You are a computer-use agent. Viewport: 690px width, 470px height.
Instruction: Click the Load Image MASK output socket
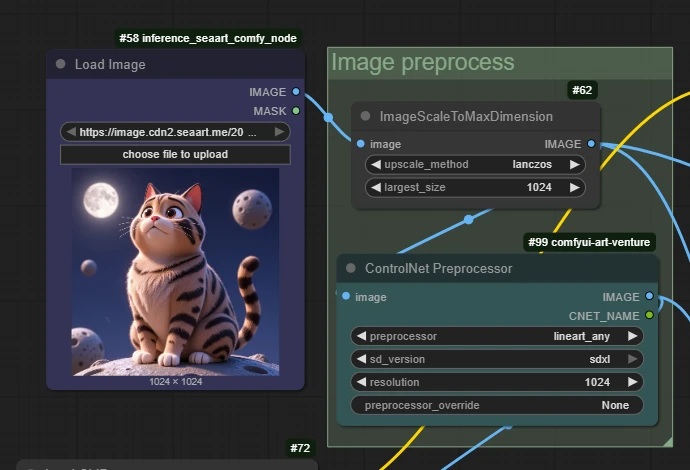pyautogui.click(x=296, y=111)
